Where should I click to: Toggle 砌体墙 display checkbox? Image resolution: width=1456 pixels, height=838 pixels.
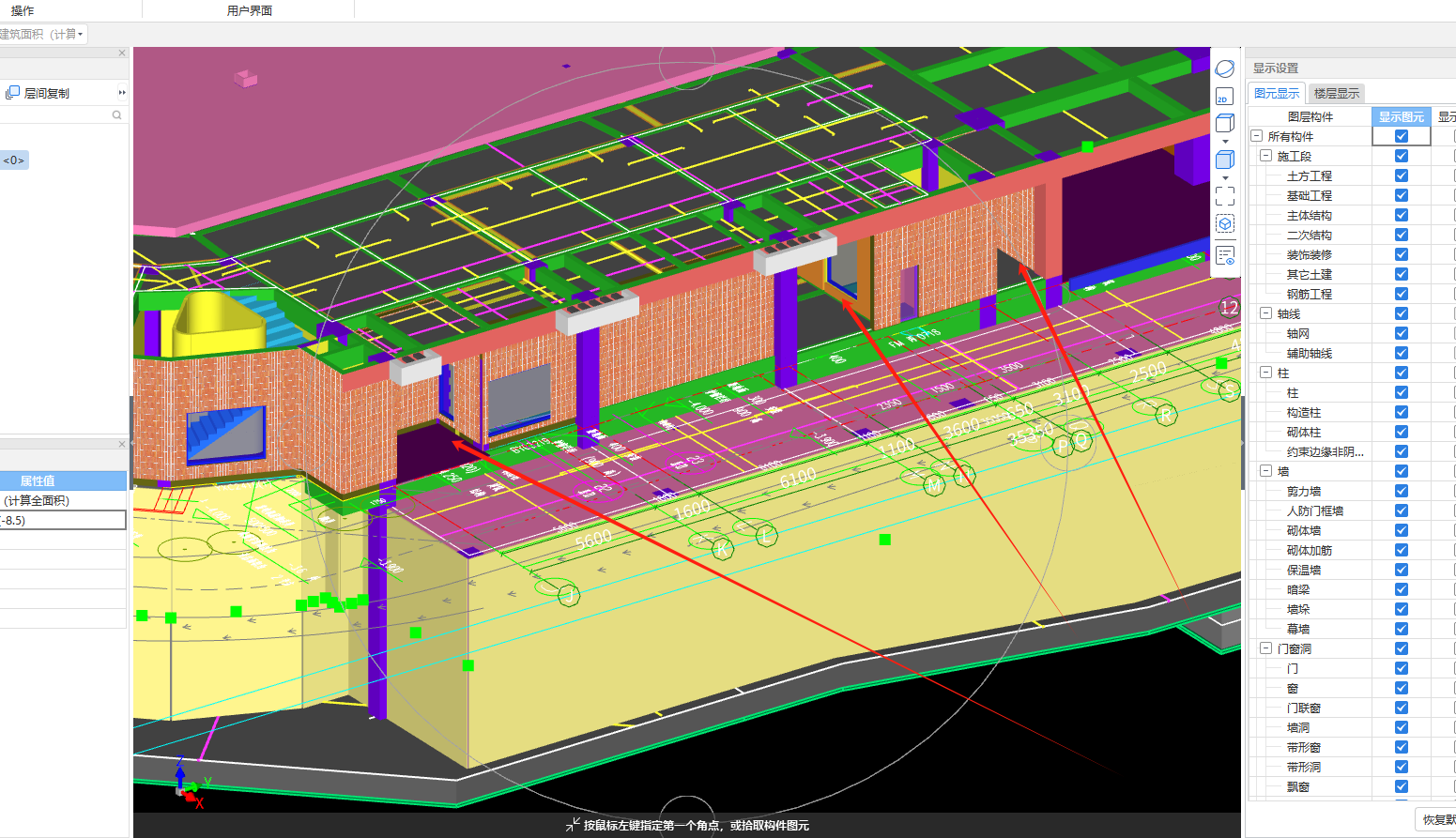pos(1402,530)
